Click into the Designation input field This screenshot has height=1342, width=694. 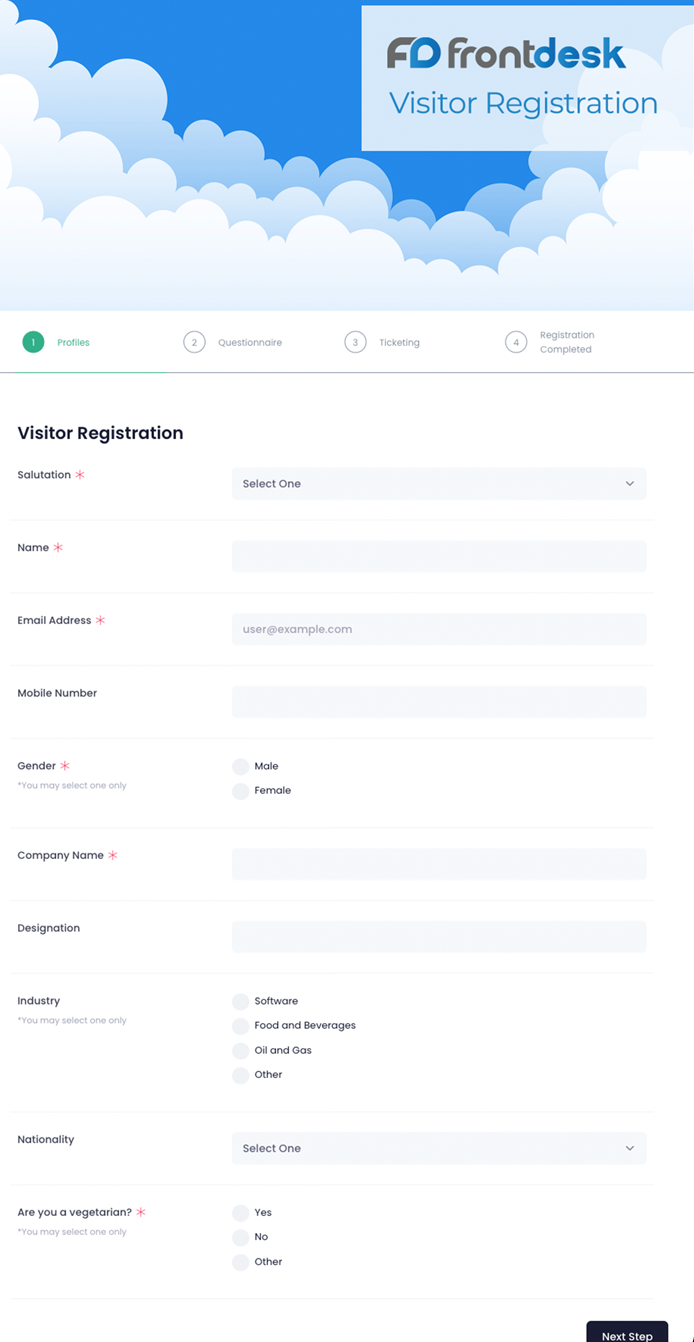pos(439,937)
